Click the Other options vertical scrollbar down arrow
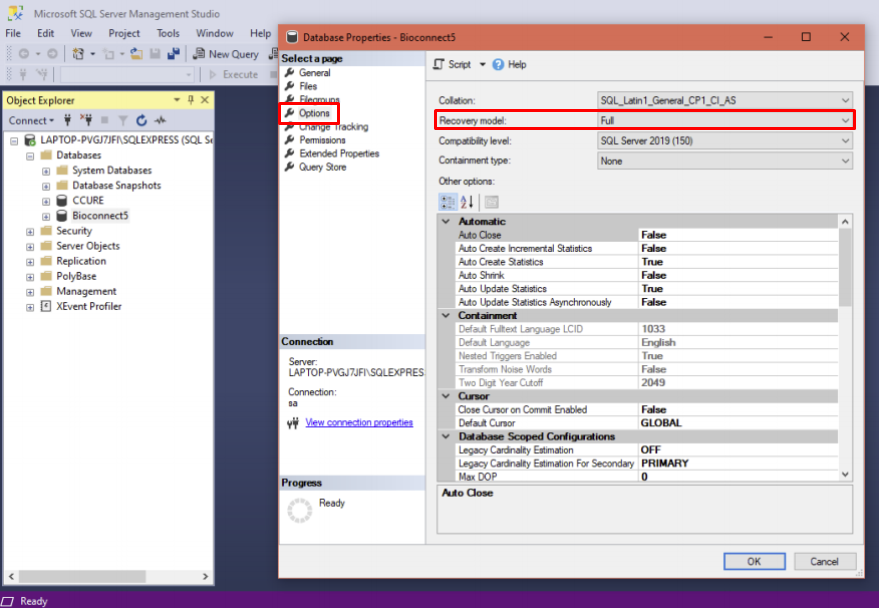Image resolution: width=879 pixels, height=608 pixels. (845, 475)
